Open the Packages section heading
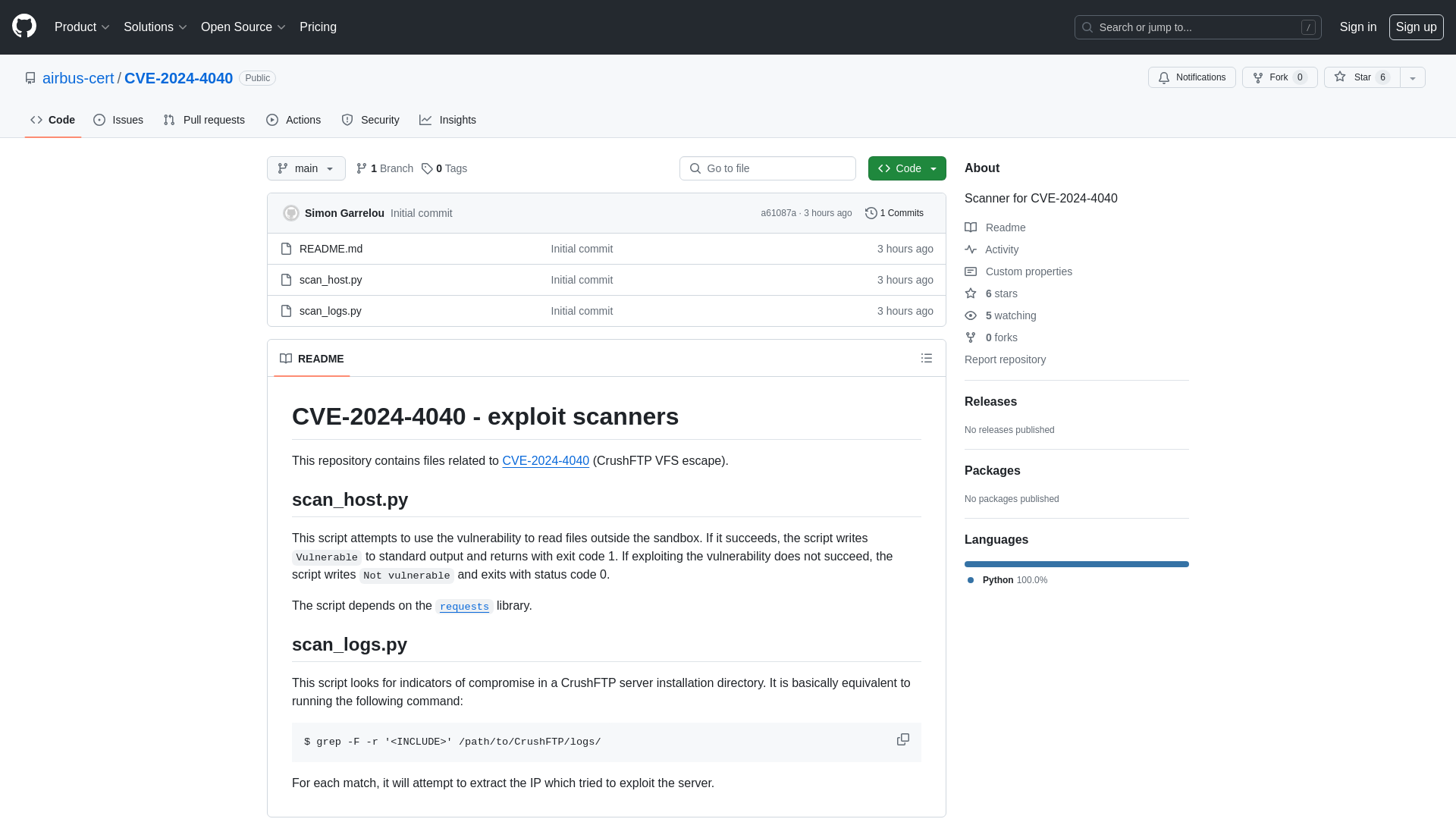This screenshot has height=819, width=1456. click(x=992, y=471)
